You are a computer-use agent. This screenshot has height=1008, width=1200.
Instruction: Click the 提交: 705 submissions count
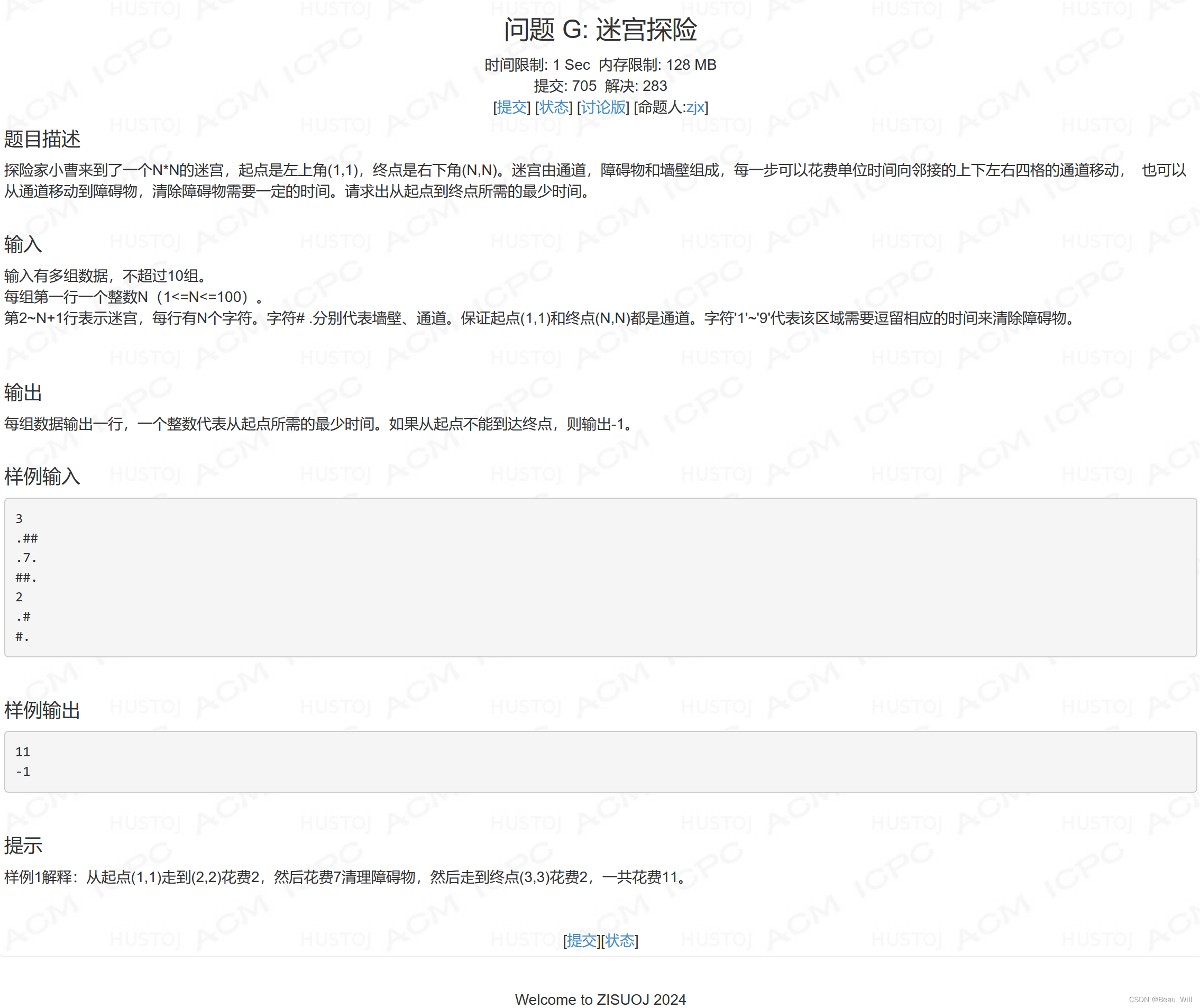pyautogui.click(x=566, y=86)
